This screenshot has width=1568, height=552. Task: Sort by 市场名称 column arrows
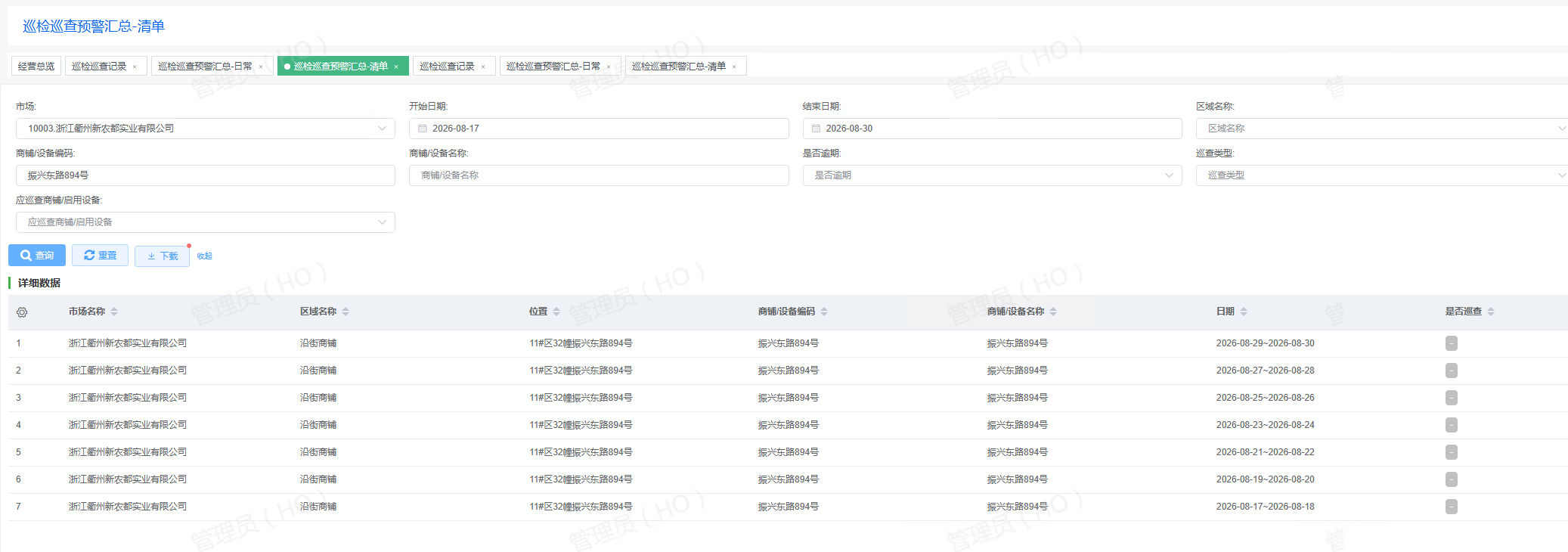[x=114, y=312]
